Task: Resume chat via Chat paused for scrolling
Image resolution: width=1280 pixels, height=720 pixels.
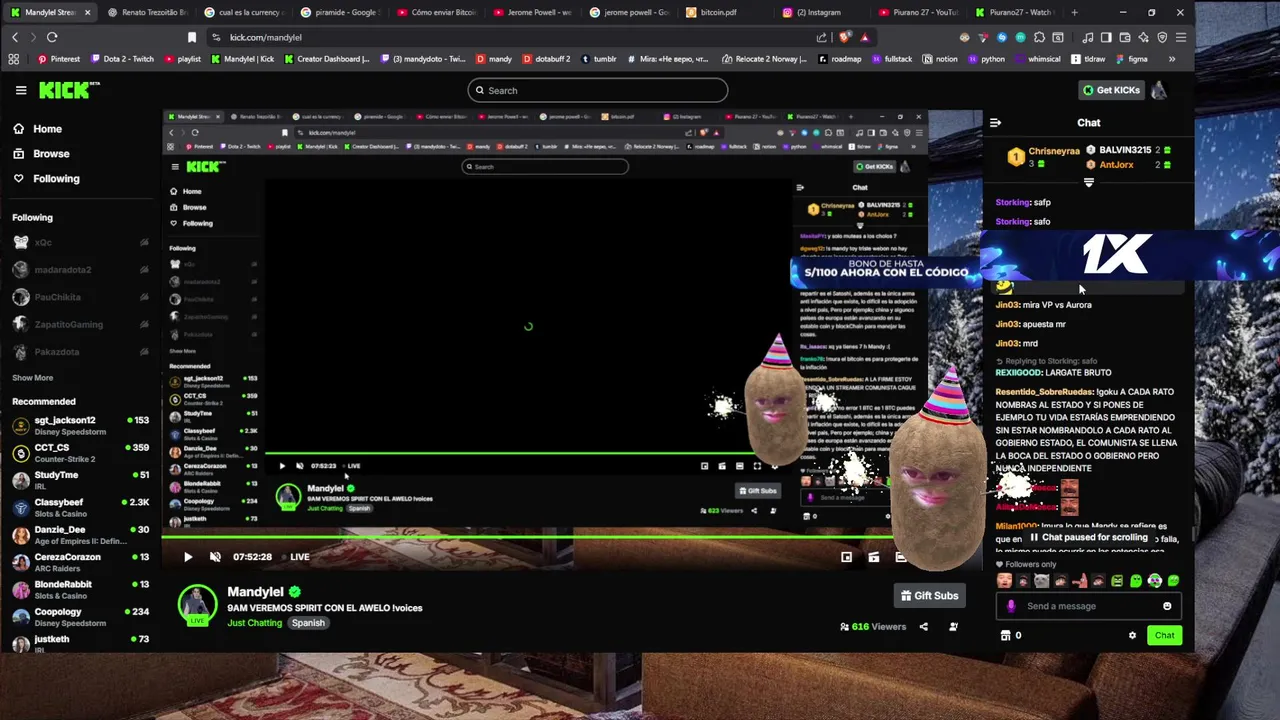Action: (1088, 537)
